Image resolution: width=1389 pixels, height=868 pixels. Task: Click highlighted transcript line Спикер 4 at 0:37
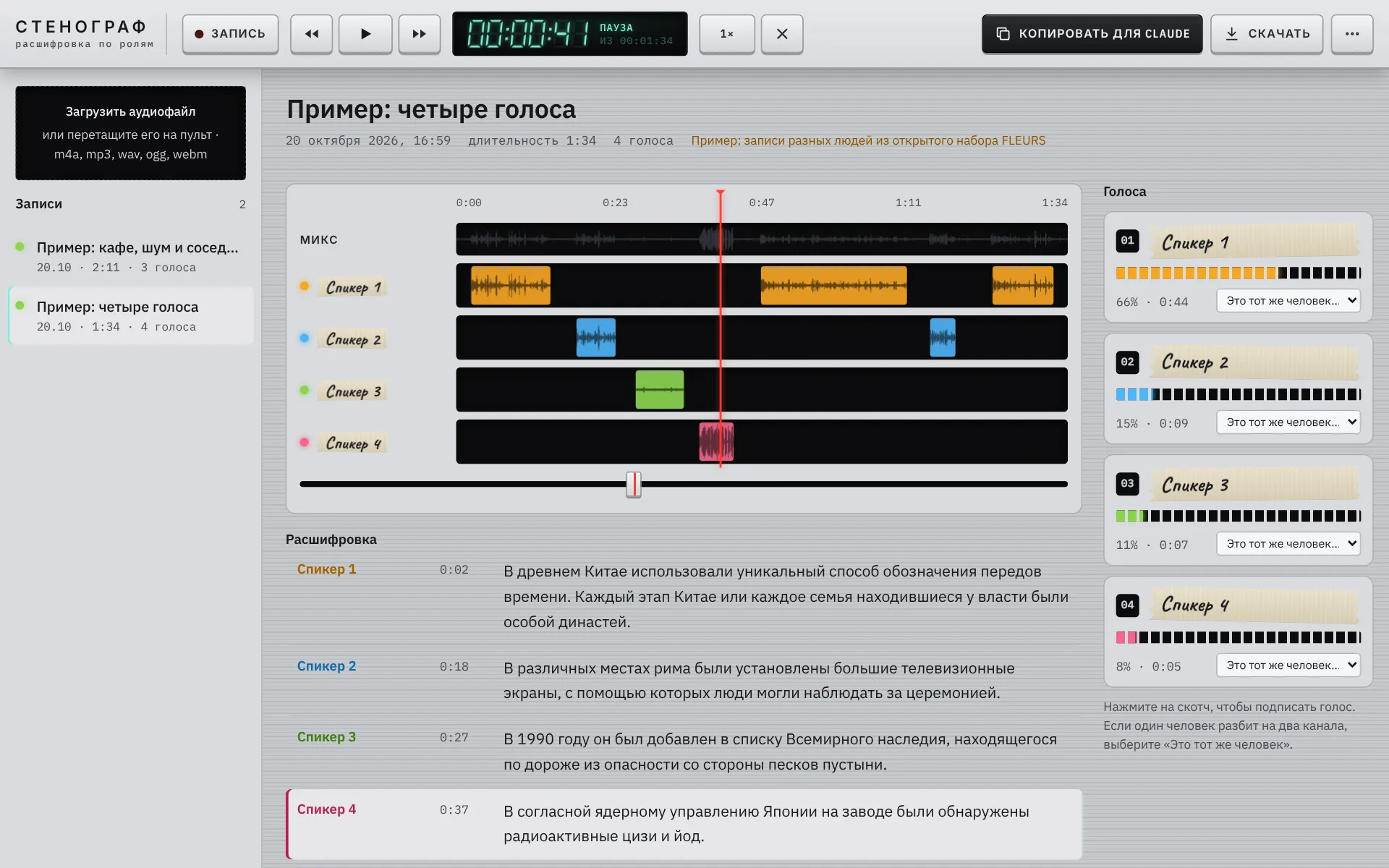coord(684,824)
